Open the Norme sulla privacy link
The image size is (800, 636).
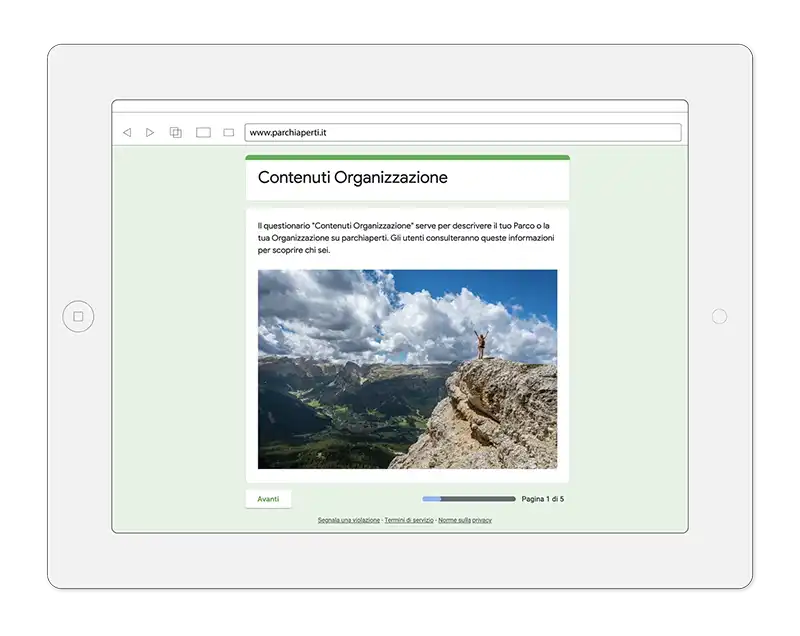(x=465, y=521)
